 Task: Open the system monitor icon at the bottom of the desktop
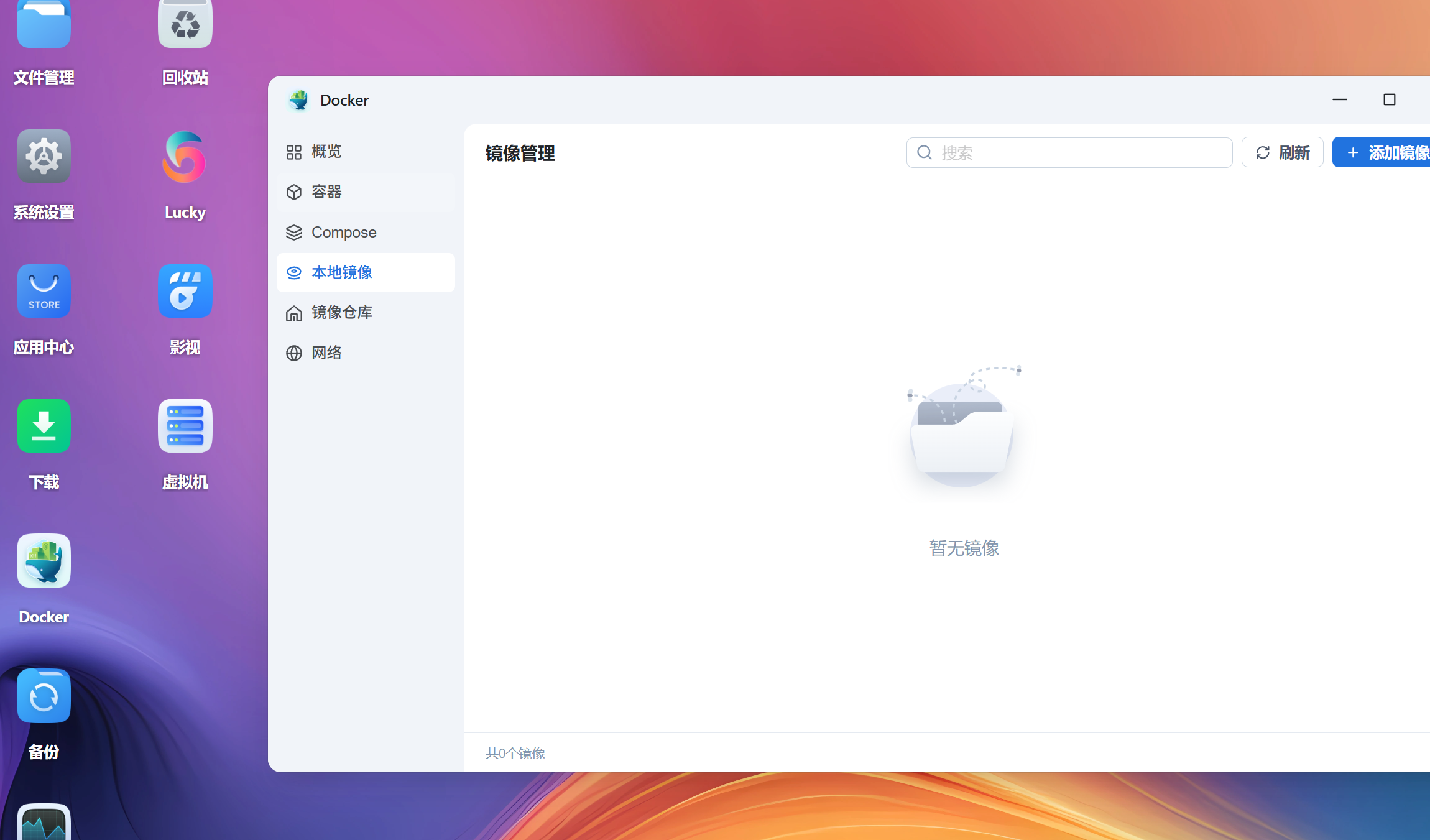44,824
